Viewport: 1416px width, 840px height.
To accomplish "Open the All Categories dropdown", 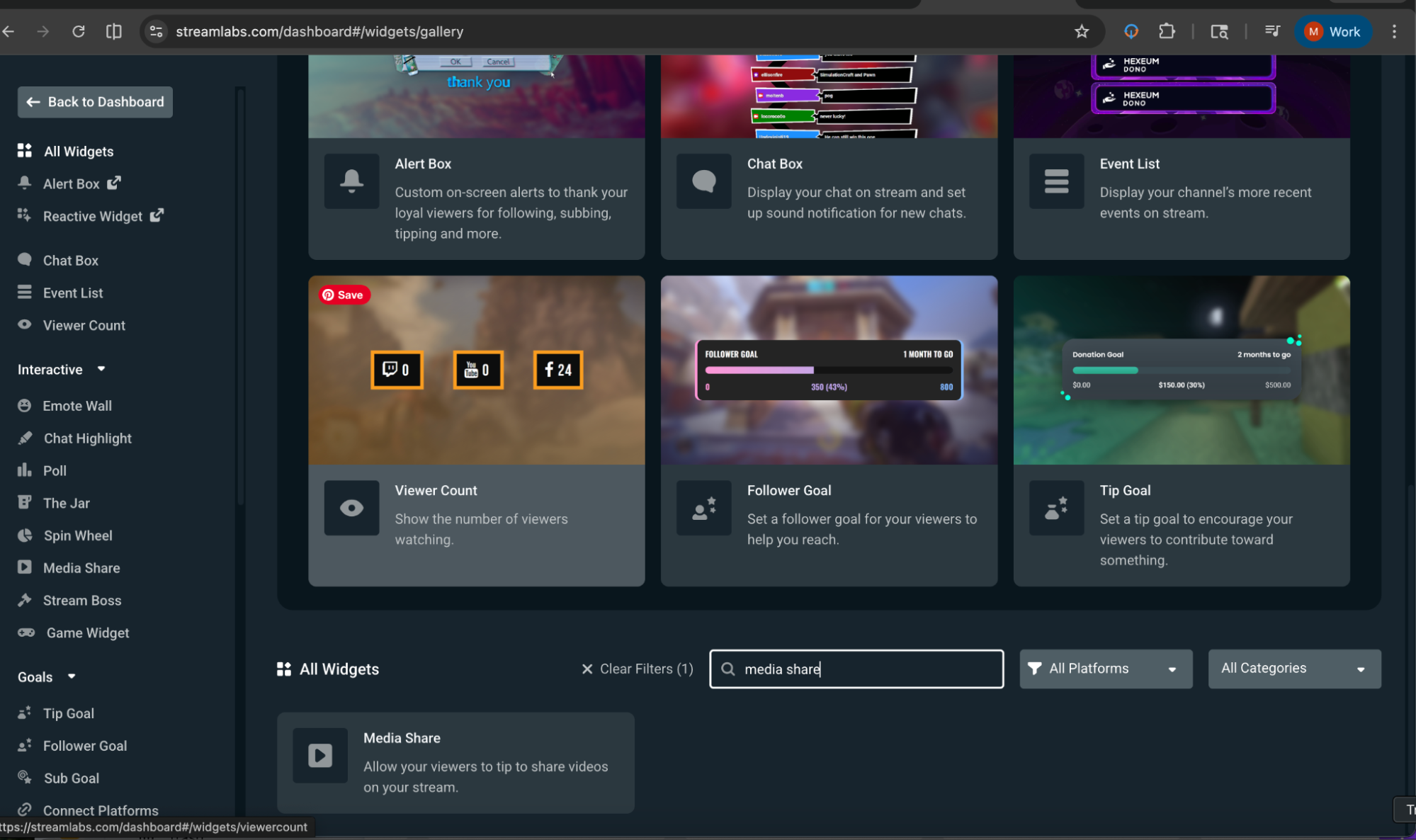I will (1293, 669).
